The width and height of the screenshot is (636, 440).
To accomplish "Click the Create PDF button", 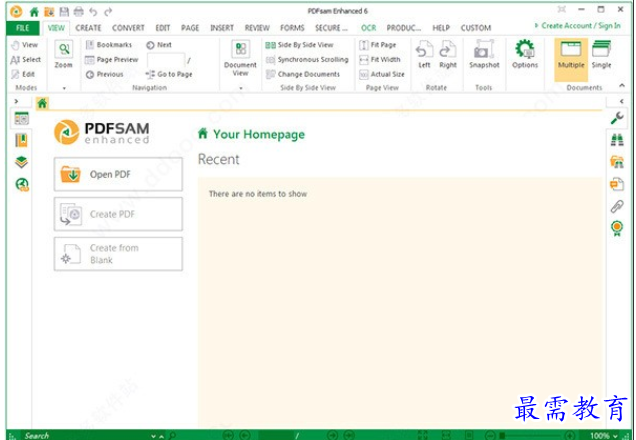I will pos(118,214).
